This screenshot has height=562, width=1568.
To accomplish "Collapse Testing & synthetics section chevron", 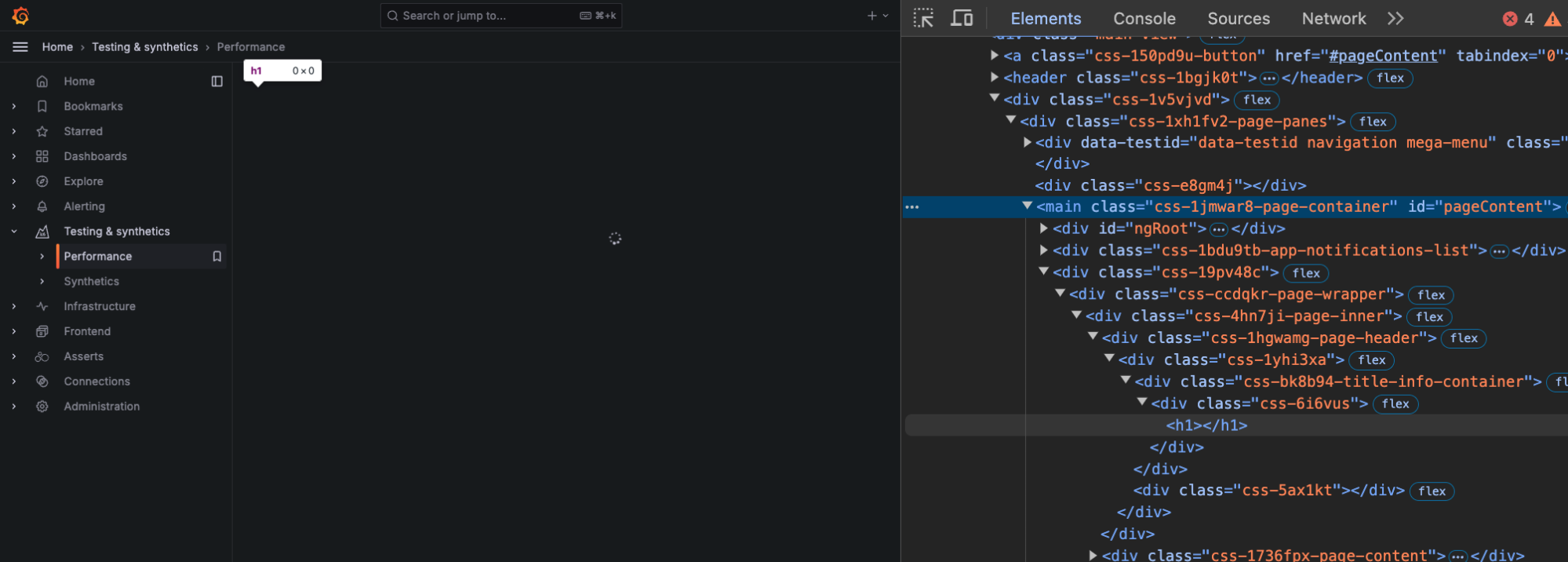I will (14, 232).
